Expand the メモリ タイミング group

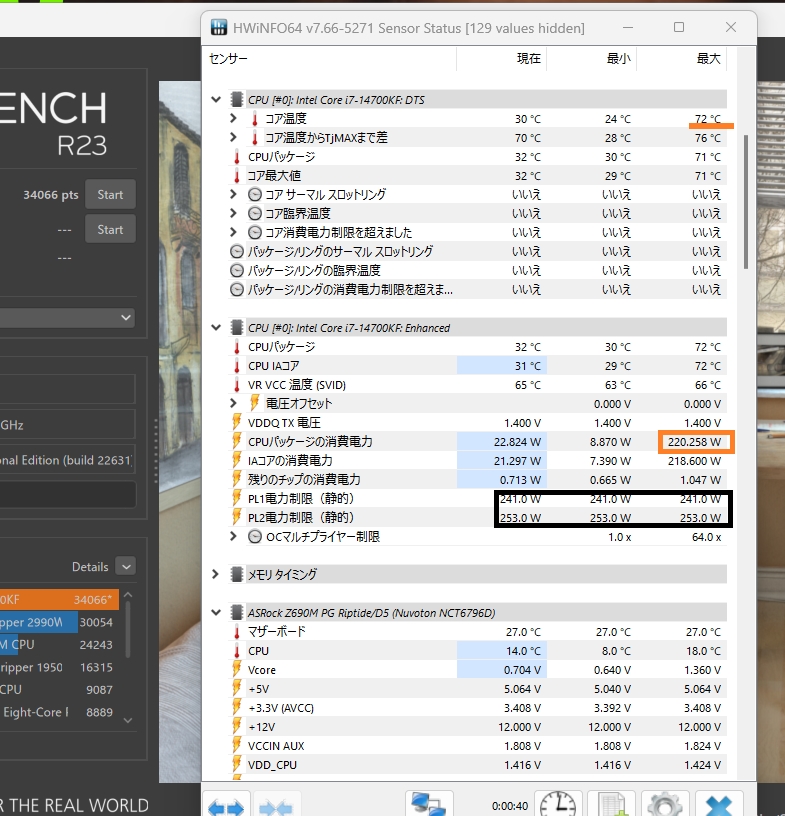pyautogui.click(x=216, y=574)
